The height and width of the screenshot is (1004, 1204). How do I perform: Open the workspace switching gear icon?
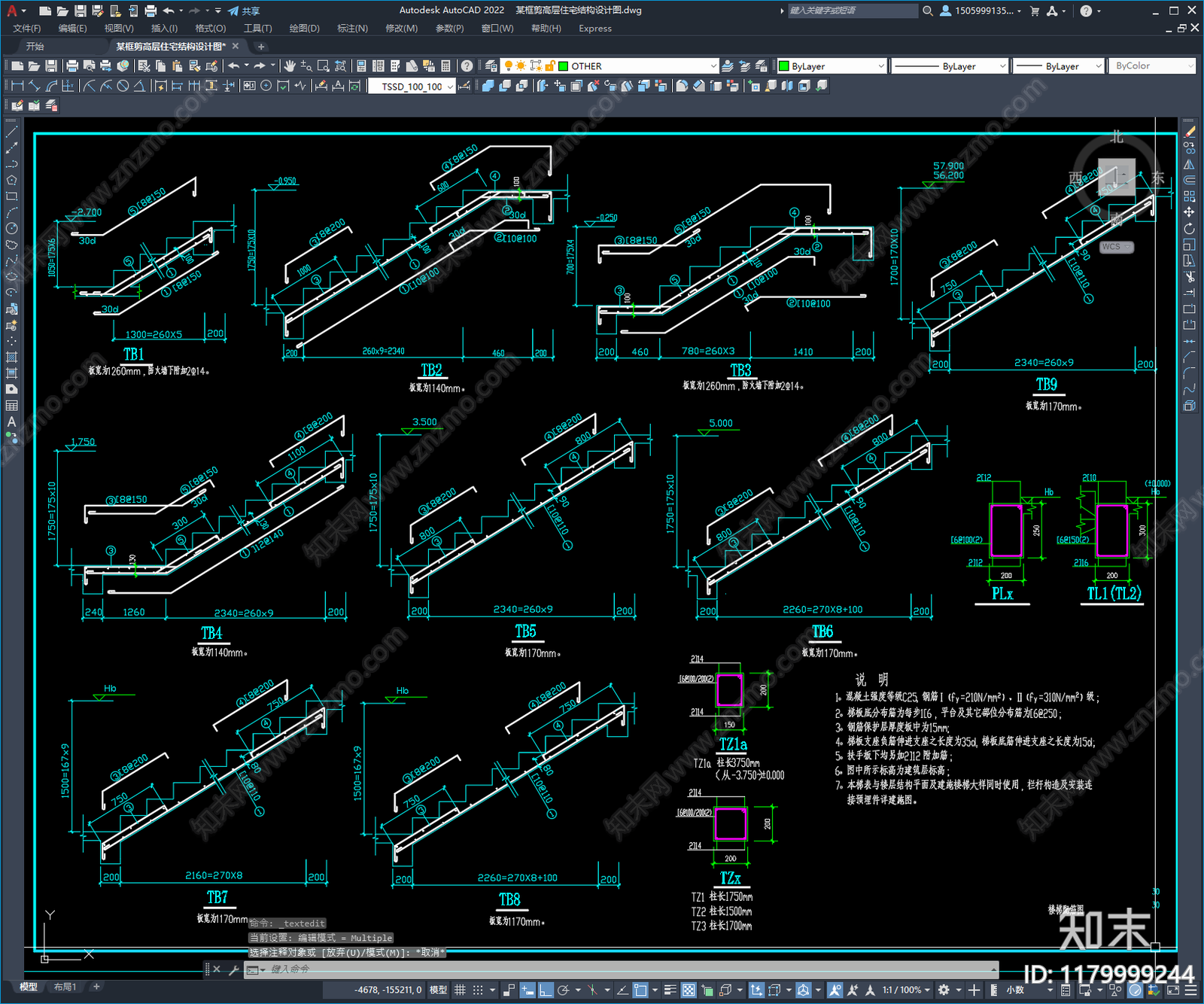pyautogui.click(x=944, y=990)
